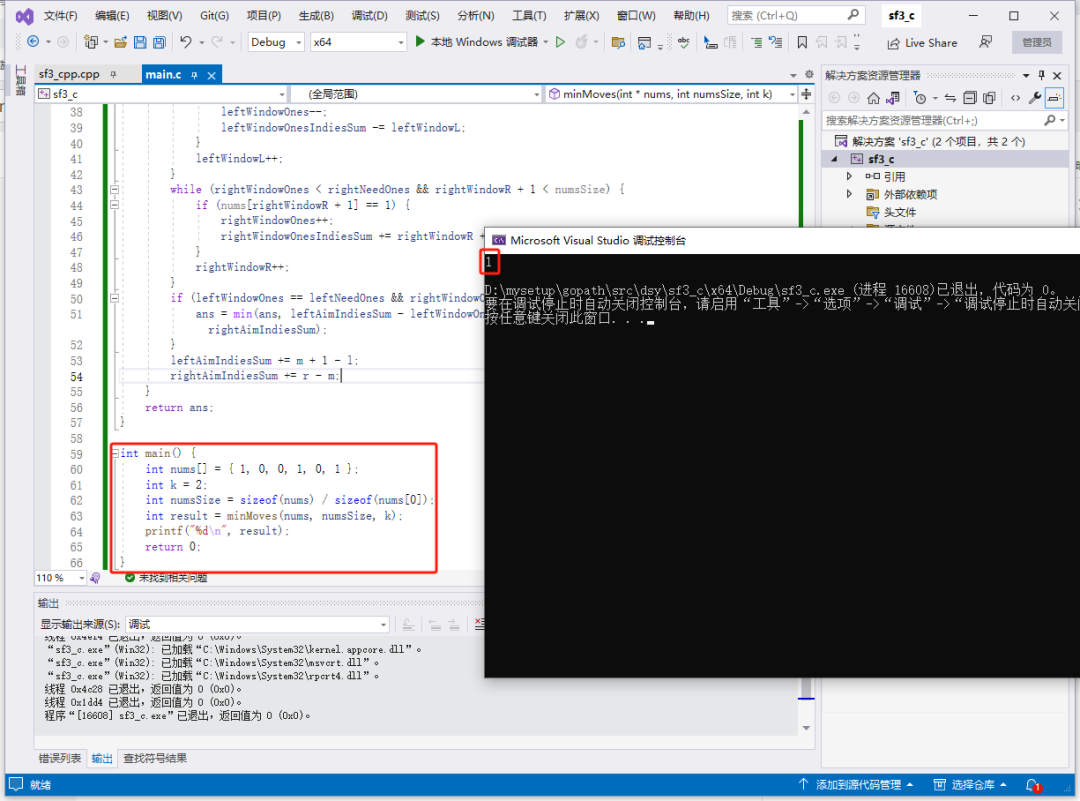Screen dimensions: 1080x801
Task: Toggle pin on main.c tab
Action: [x=195, y=75]
